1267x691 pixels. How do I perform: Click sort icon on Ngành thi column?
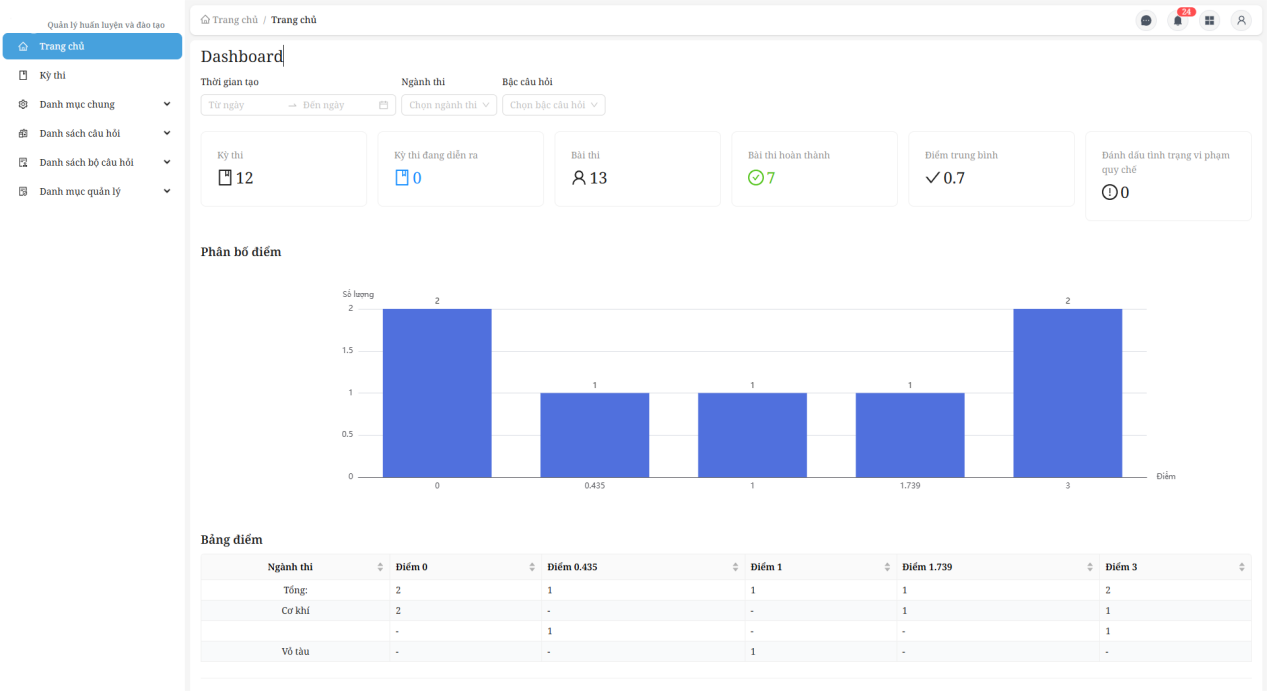(380, 567)
